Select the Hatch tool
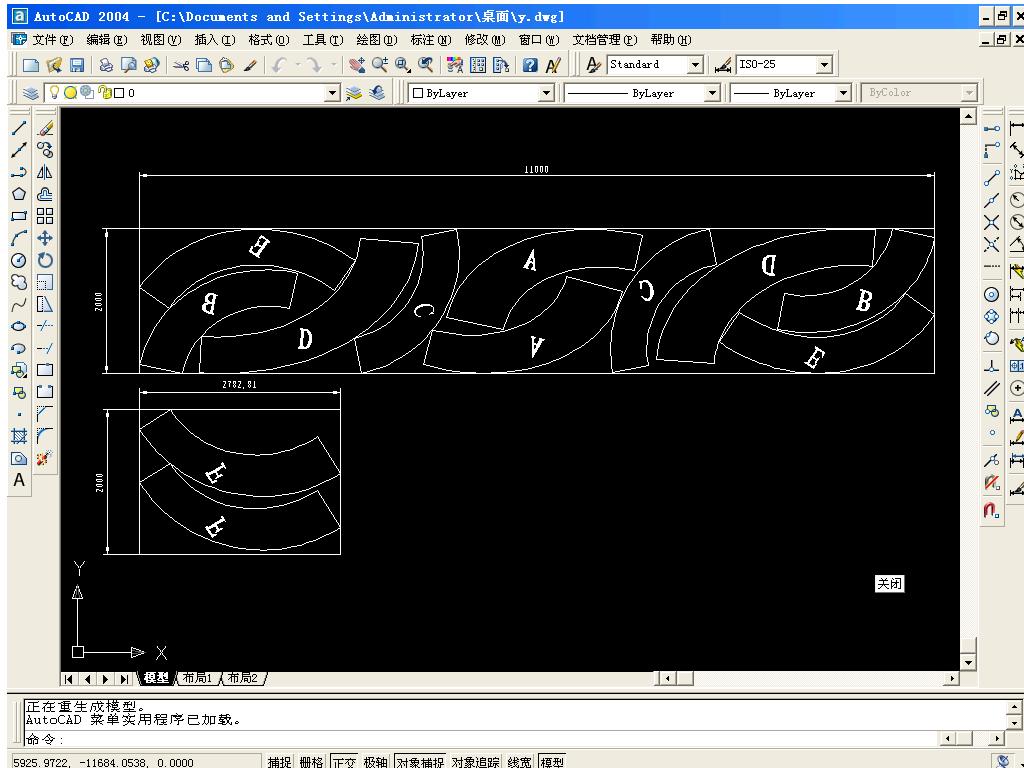The image size is (1024, 768). click(19, 436)
